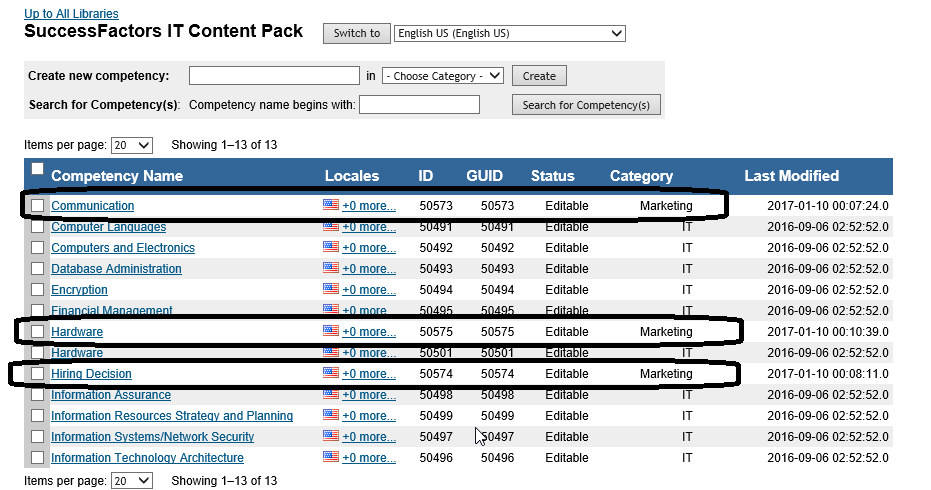Click the US flag in Information Resources Strategy row

tap(331, 415)
